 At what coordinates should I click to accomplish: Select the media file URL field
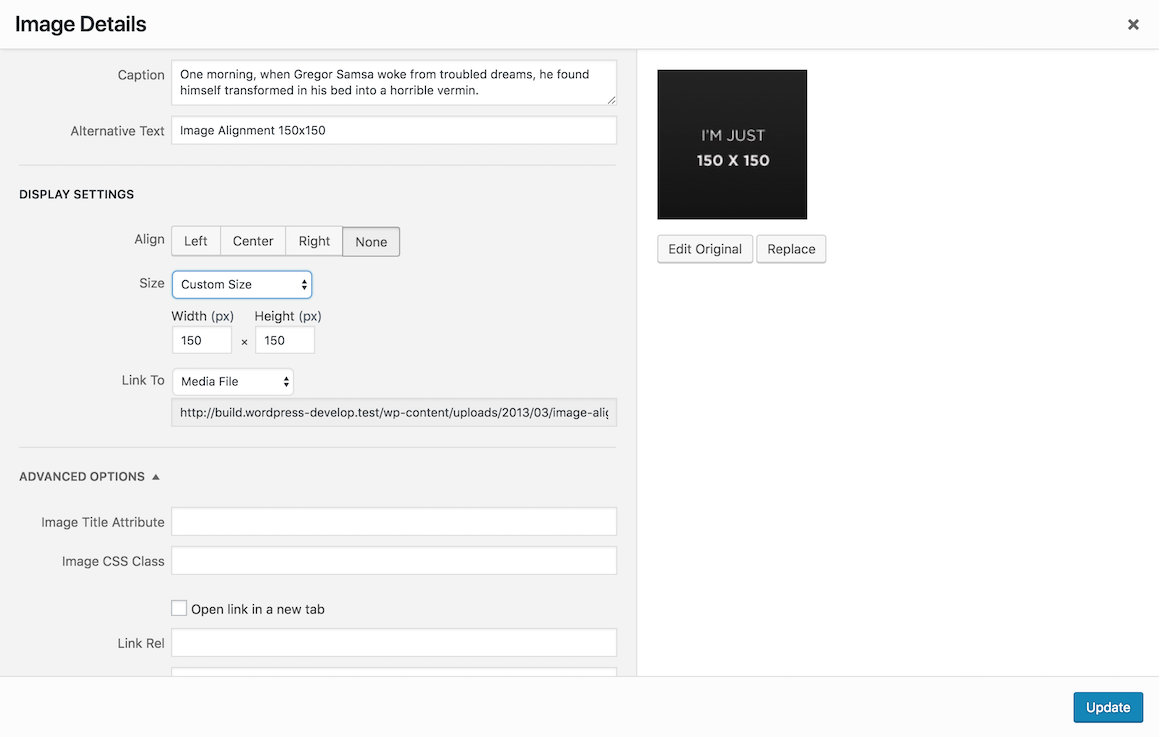click(394, 413)
